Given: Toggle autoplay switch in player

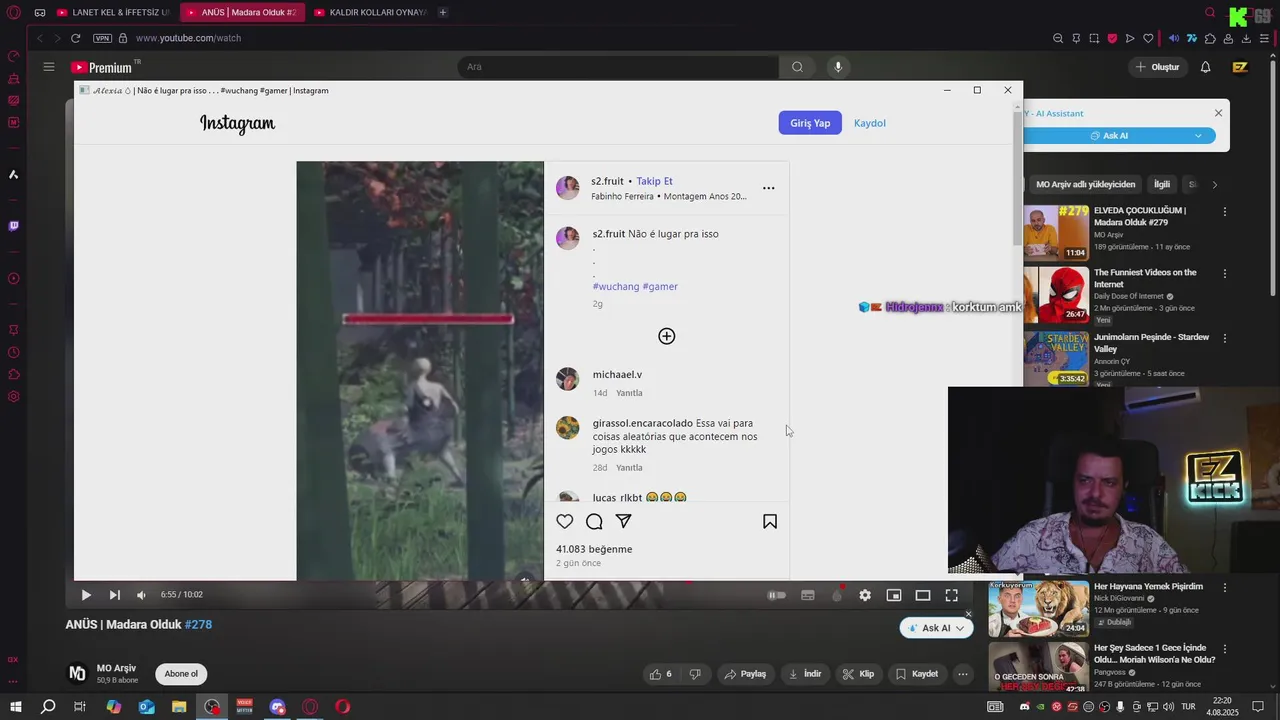Looking at the screenshot, I should [x=777, y=595].
